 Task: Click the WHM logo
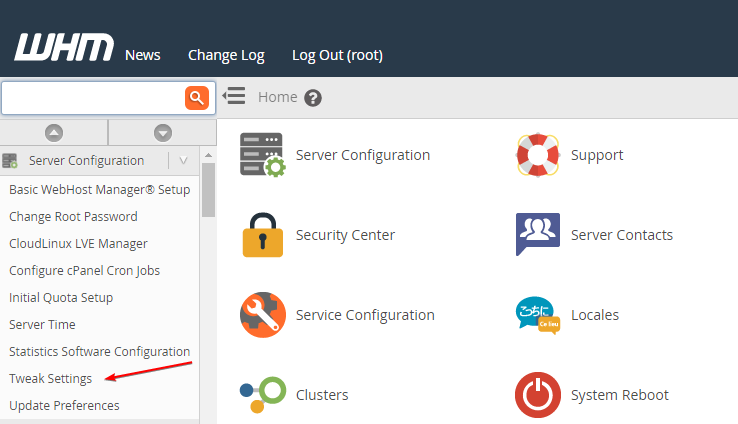tap(64, 47)
